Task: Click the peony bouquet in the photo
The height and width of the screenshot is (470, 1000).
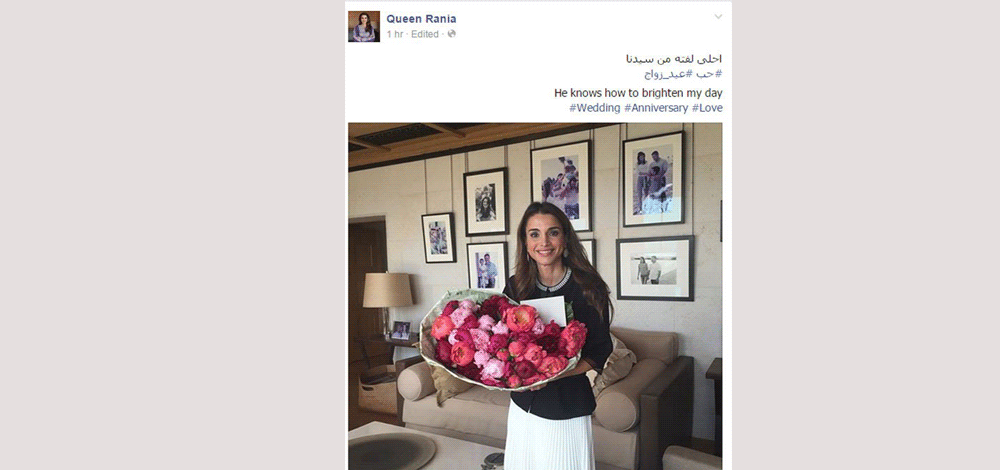Action: 503,342
